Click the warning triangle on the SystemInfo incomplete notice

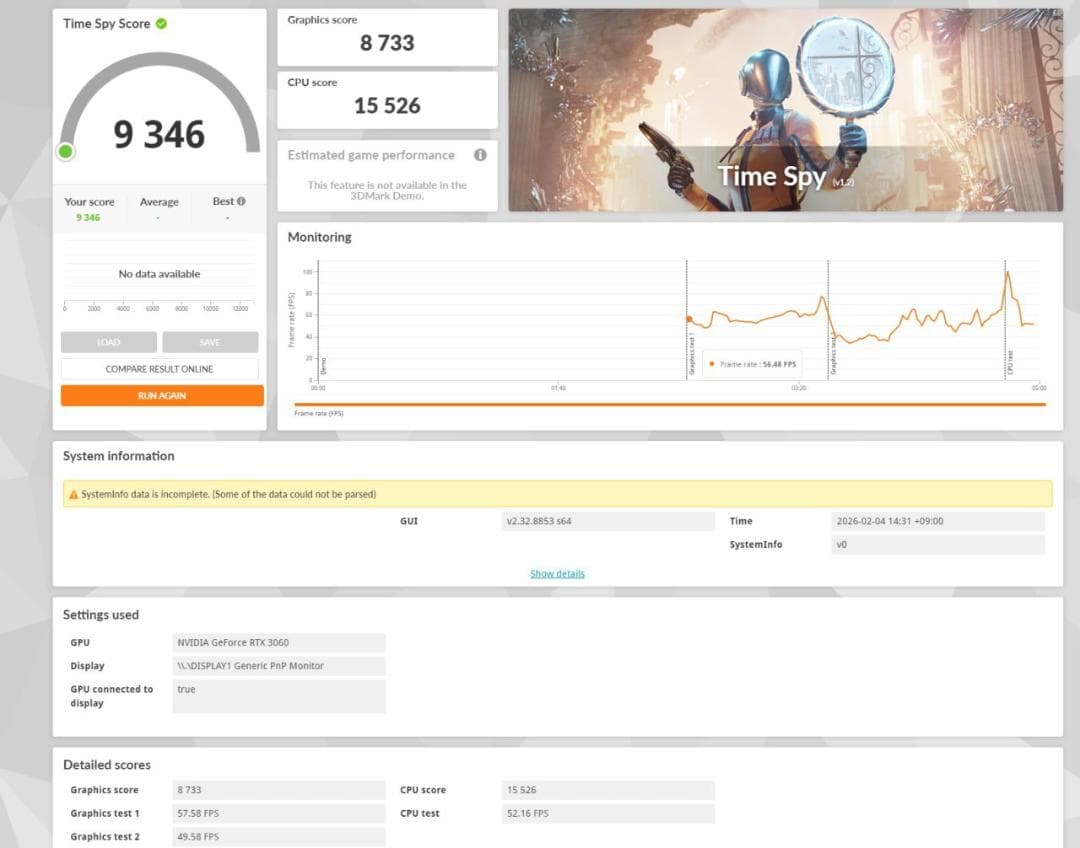point(73,494)
